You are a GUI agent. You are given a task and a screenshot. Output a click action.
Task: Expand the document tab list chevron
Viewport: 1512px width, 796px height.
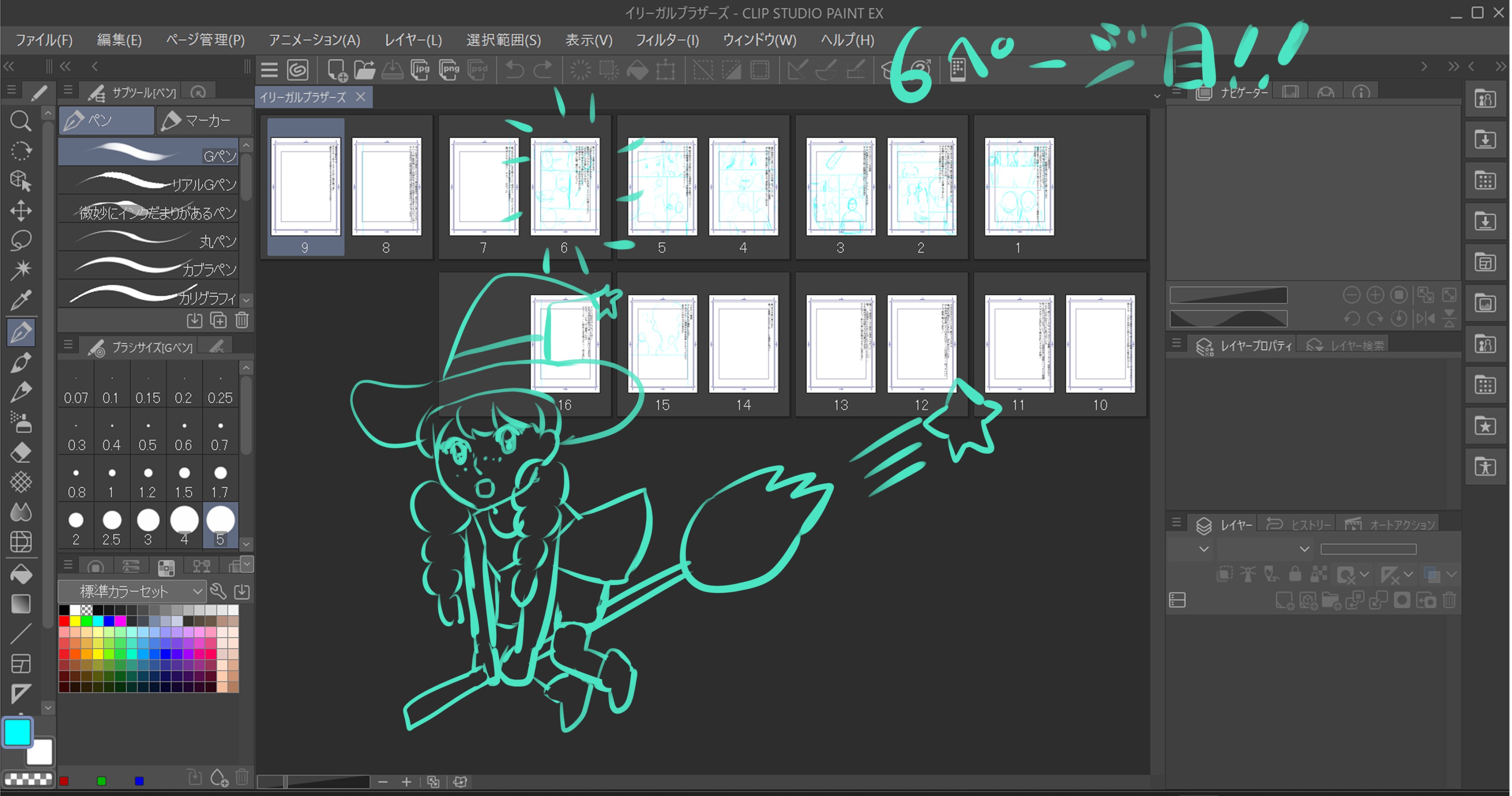(x=1157, y=96)
